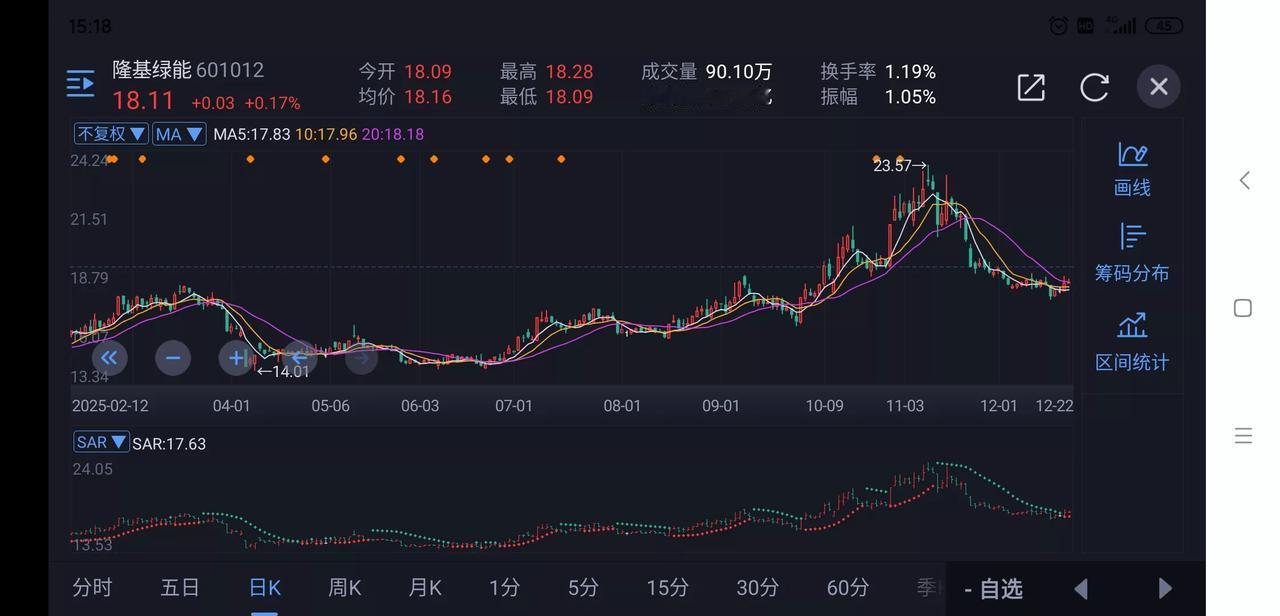Tap the stock code 601012
1280x616 pixels.
[x=230, y=70]
